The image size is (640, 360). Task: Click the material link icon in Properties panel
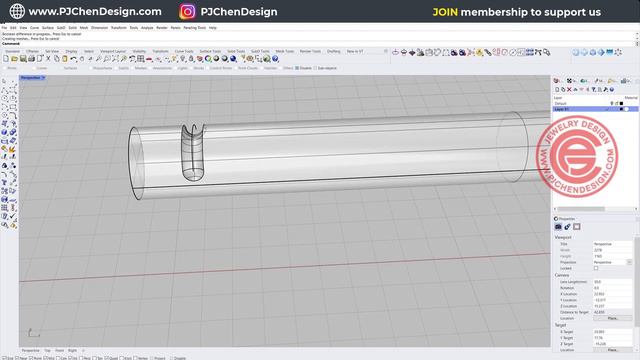[x=567, y=227]
